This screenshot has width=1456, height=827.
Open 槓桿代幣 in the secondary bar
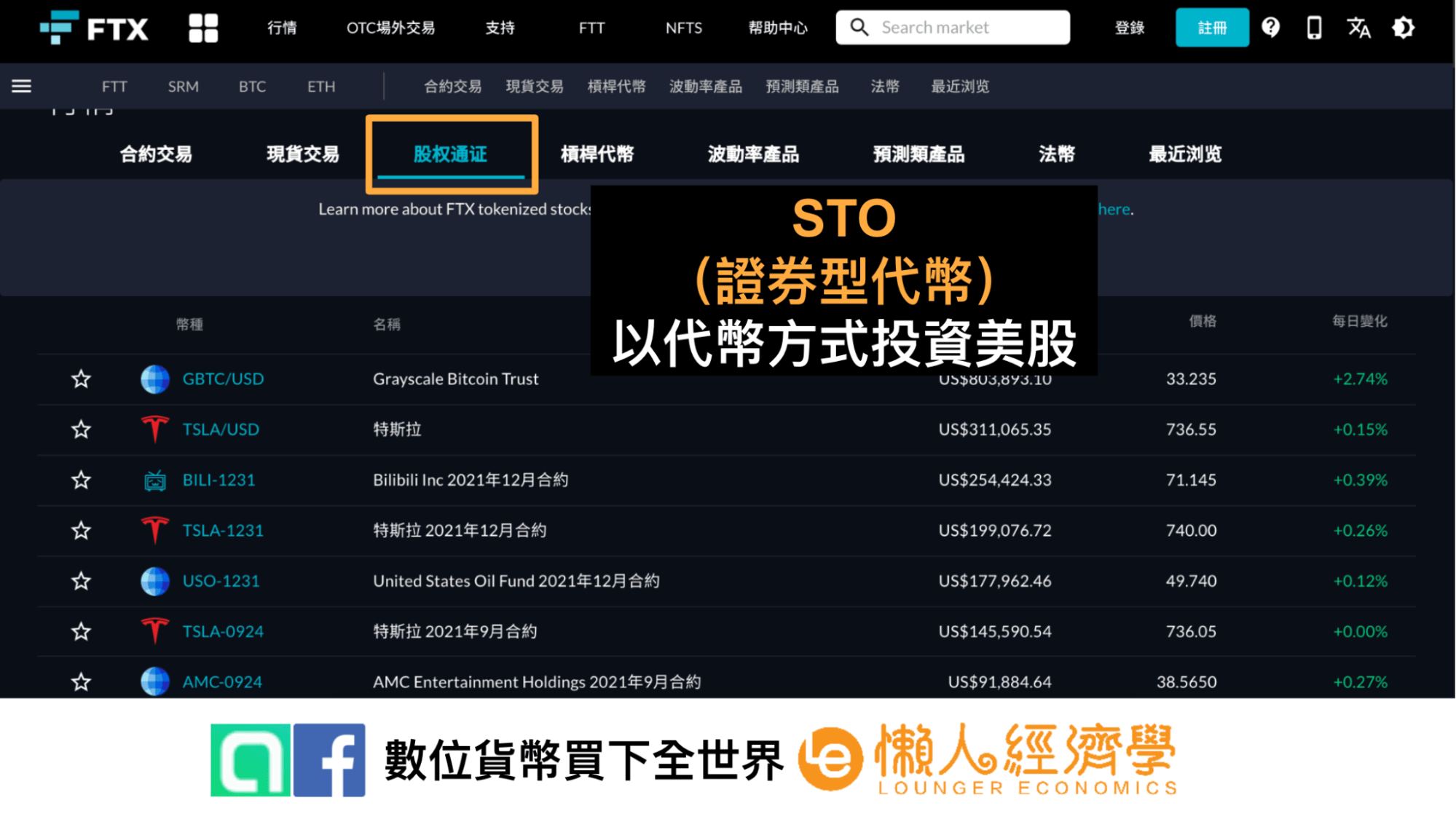(x=616, y=87)
